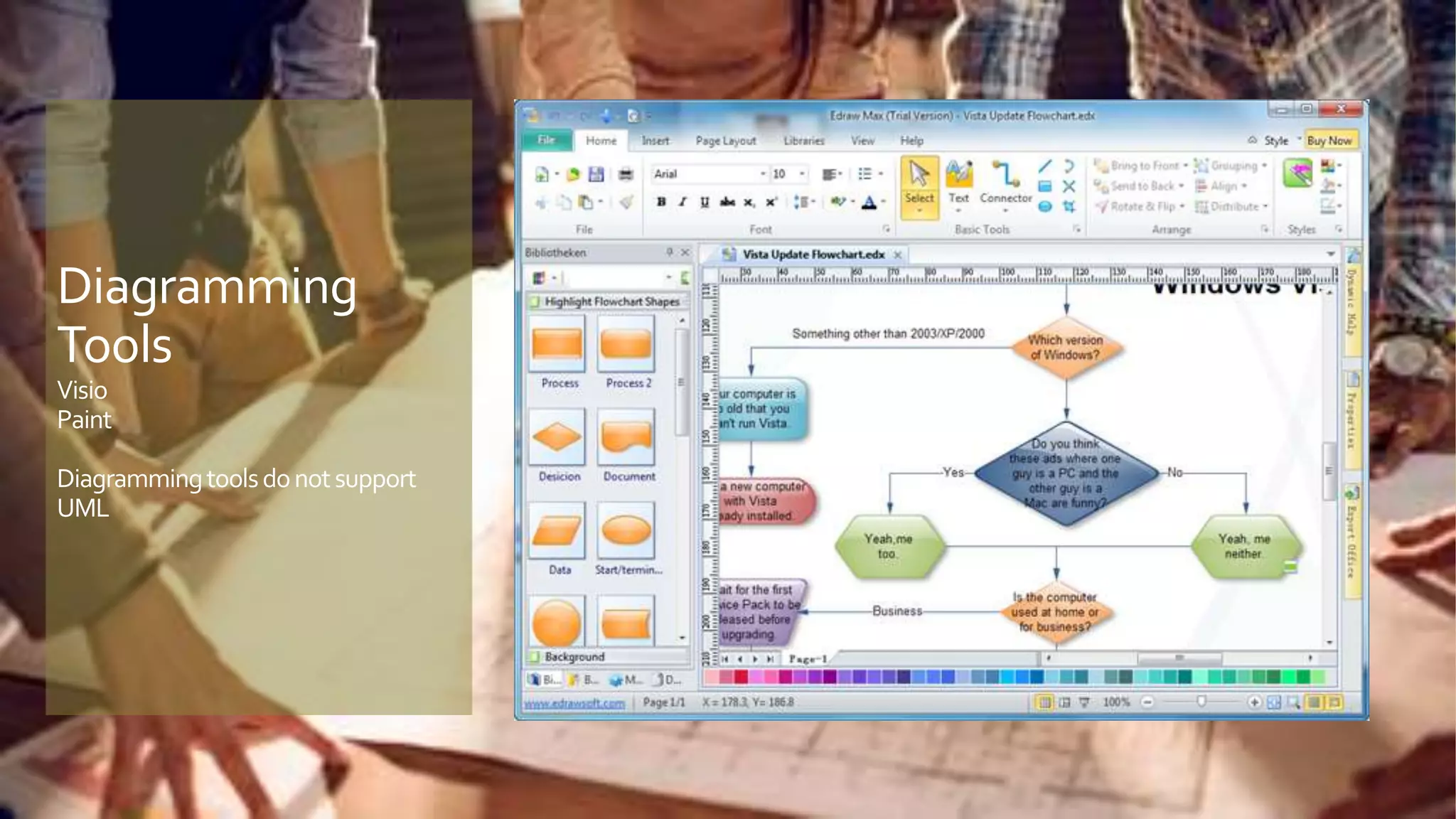The height and width of the screenshot is (819, 1456).
Task: Pick the Data parallelogram shape
Action: [x=557, y=530]
